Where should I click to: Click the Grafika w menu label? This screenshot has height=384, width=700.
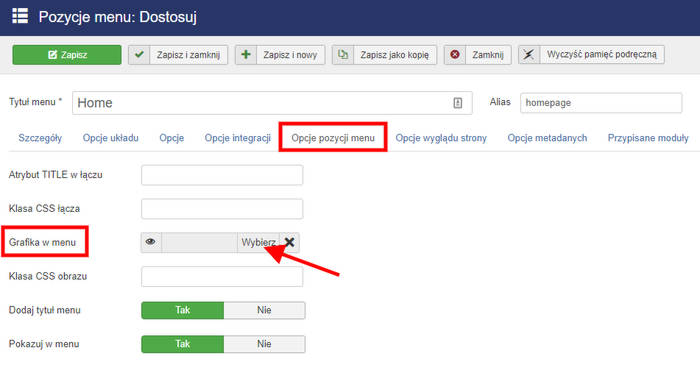42,242
